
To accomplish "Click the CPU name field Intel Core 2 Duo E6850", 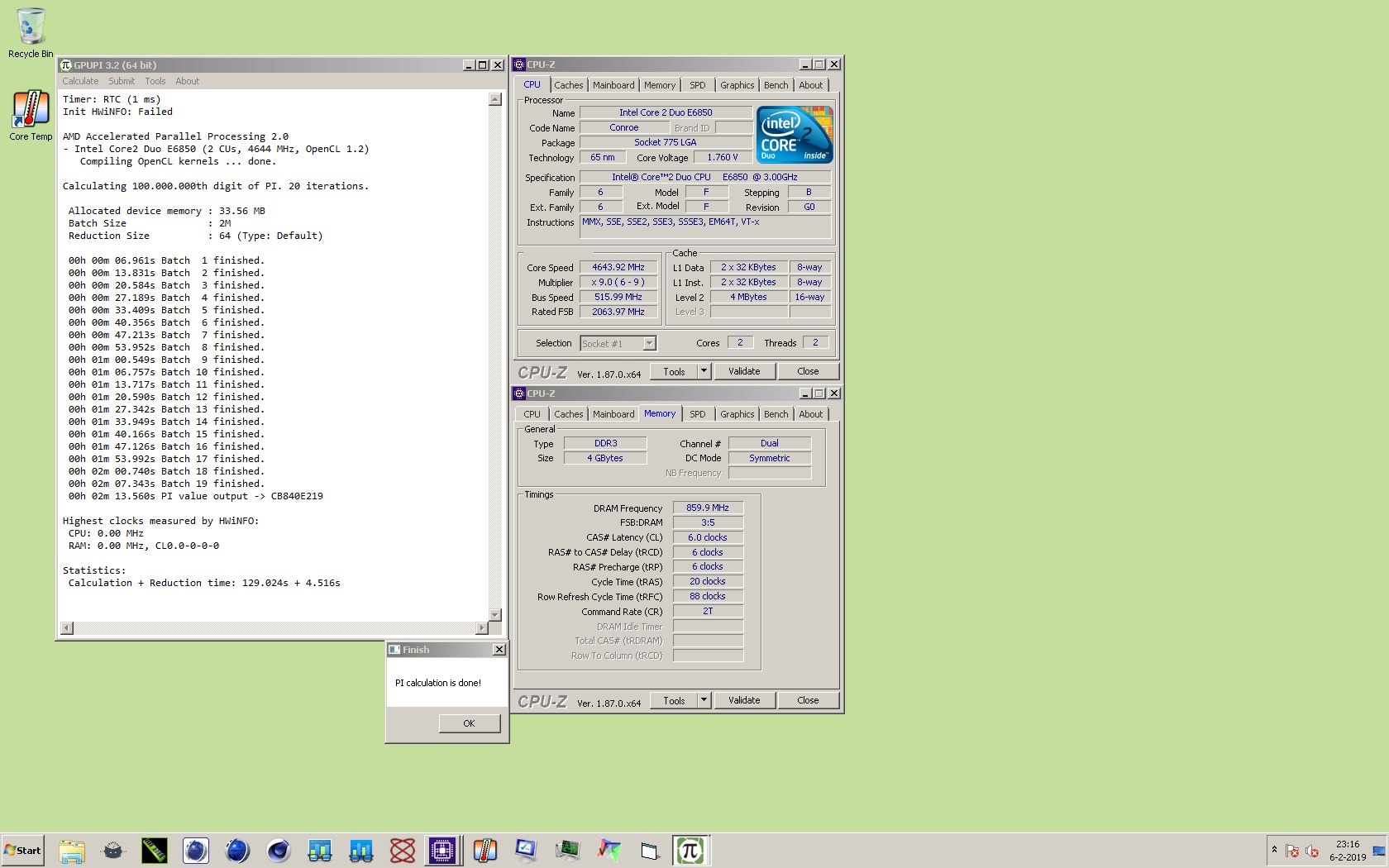I will (666, 112).
